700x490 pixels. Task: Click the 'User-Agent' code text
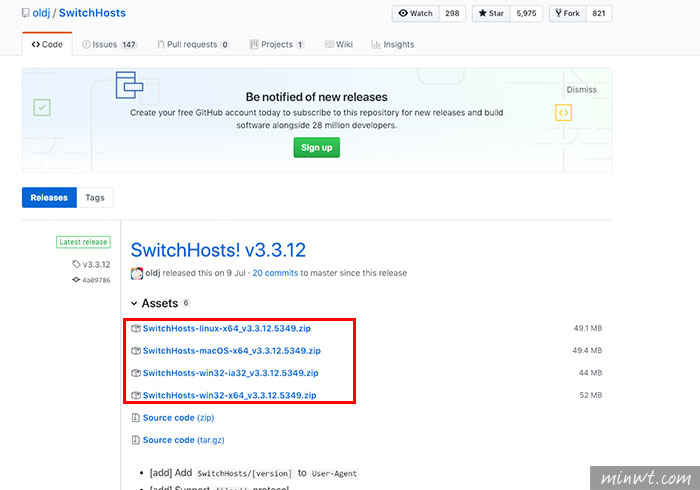334,473
